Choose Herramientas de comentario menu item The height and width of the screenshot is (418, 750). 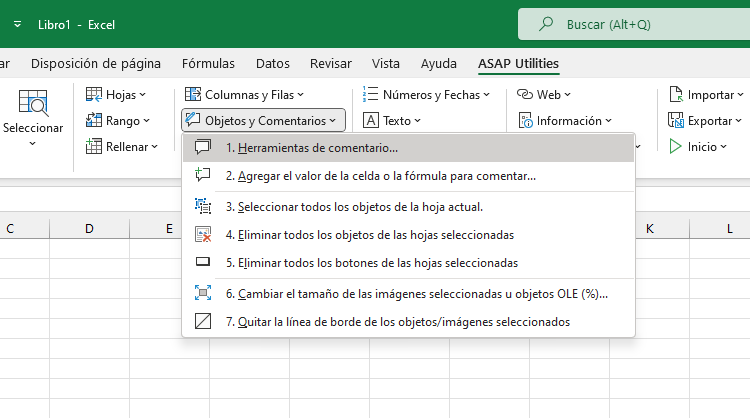click(x=408, y=148)
